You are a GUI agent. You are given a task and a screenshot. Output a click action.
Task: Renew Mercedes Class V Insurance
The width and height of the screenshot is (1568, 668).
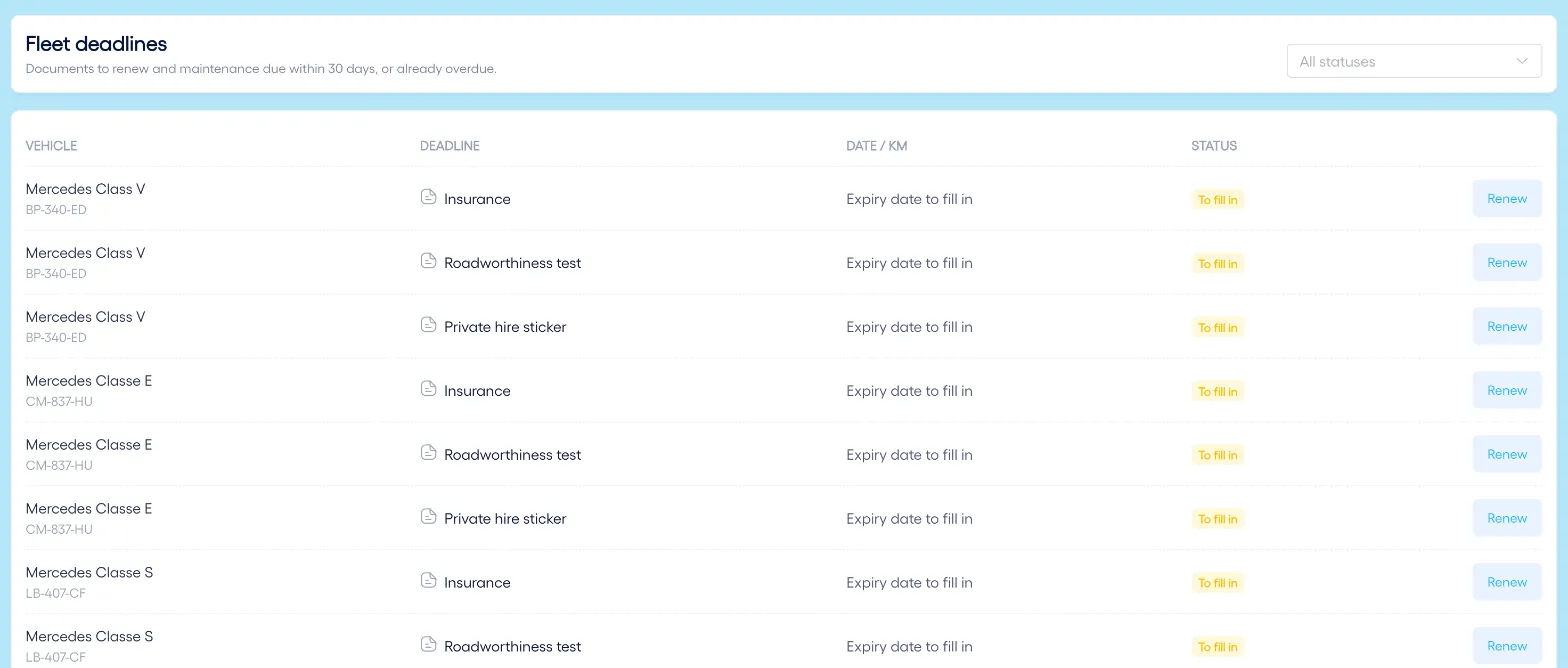point(1507,198)
